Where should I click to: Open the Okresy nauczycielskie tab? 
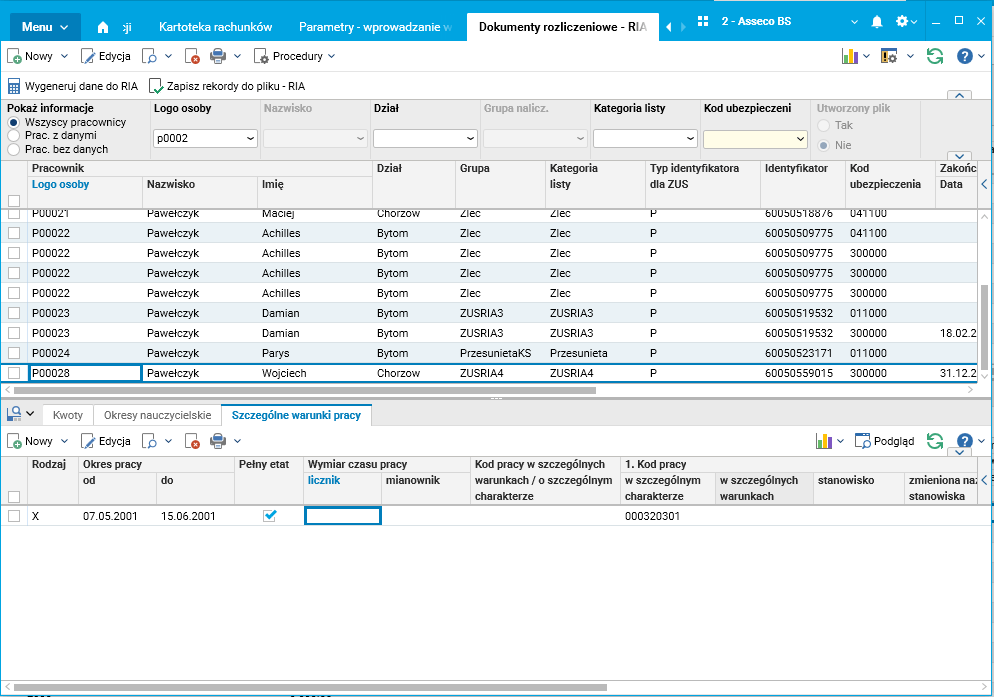[x=157, y=414]
